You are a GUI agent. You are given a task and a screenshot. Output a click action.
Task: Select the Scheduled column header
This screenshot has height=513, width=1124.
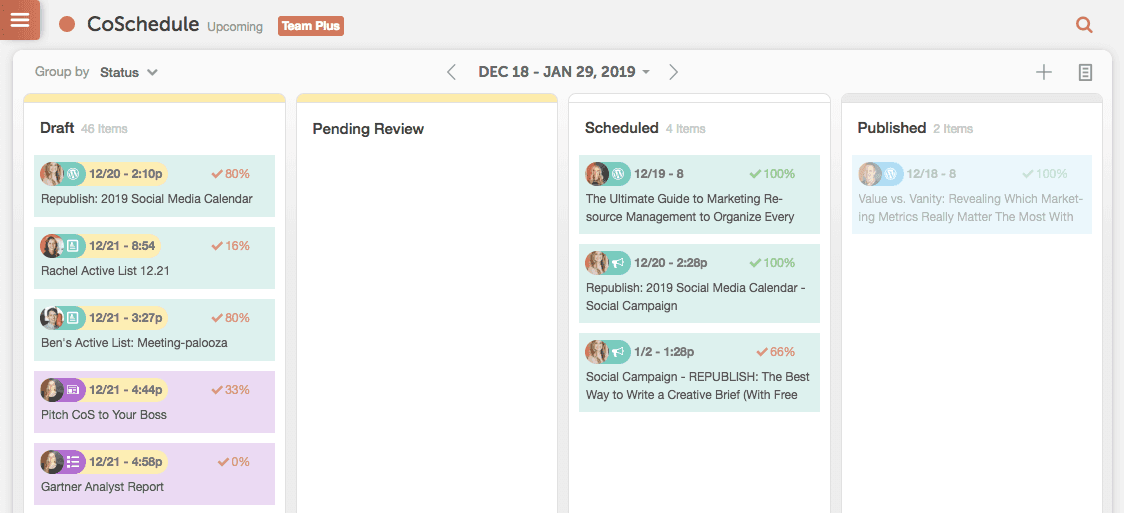[x=621, y=128]
